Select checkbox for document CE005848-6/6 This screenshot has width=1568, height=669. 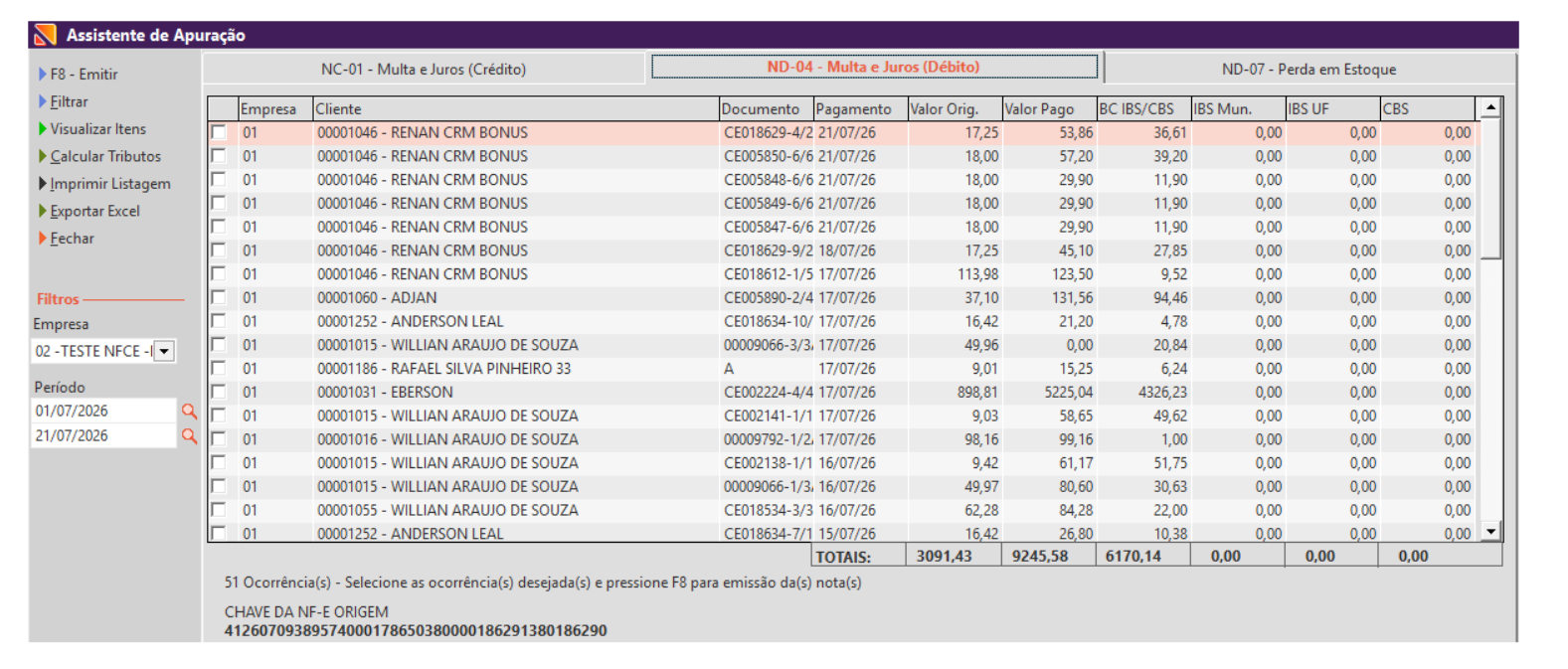[x=219, y=180]
